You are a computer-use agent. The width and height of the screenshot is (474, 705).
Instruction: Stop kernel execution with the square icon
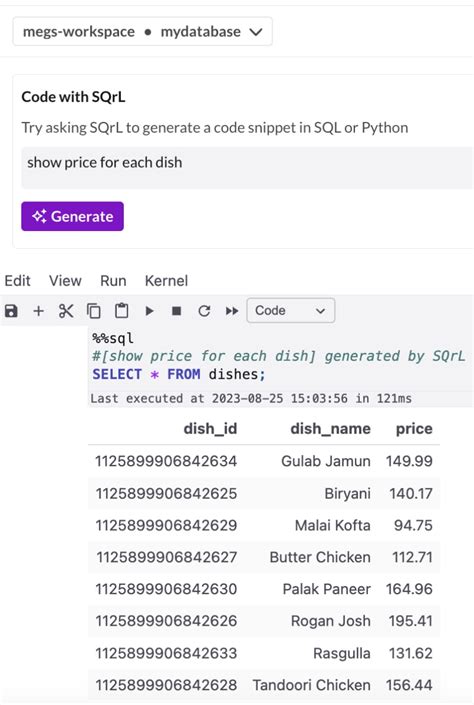click(177, 311)
